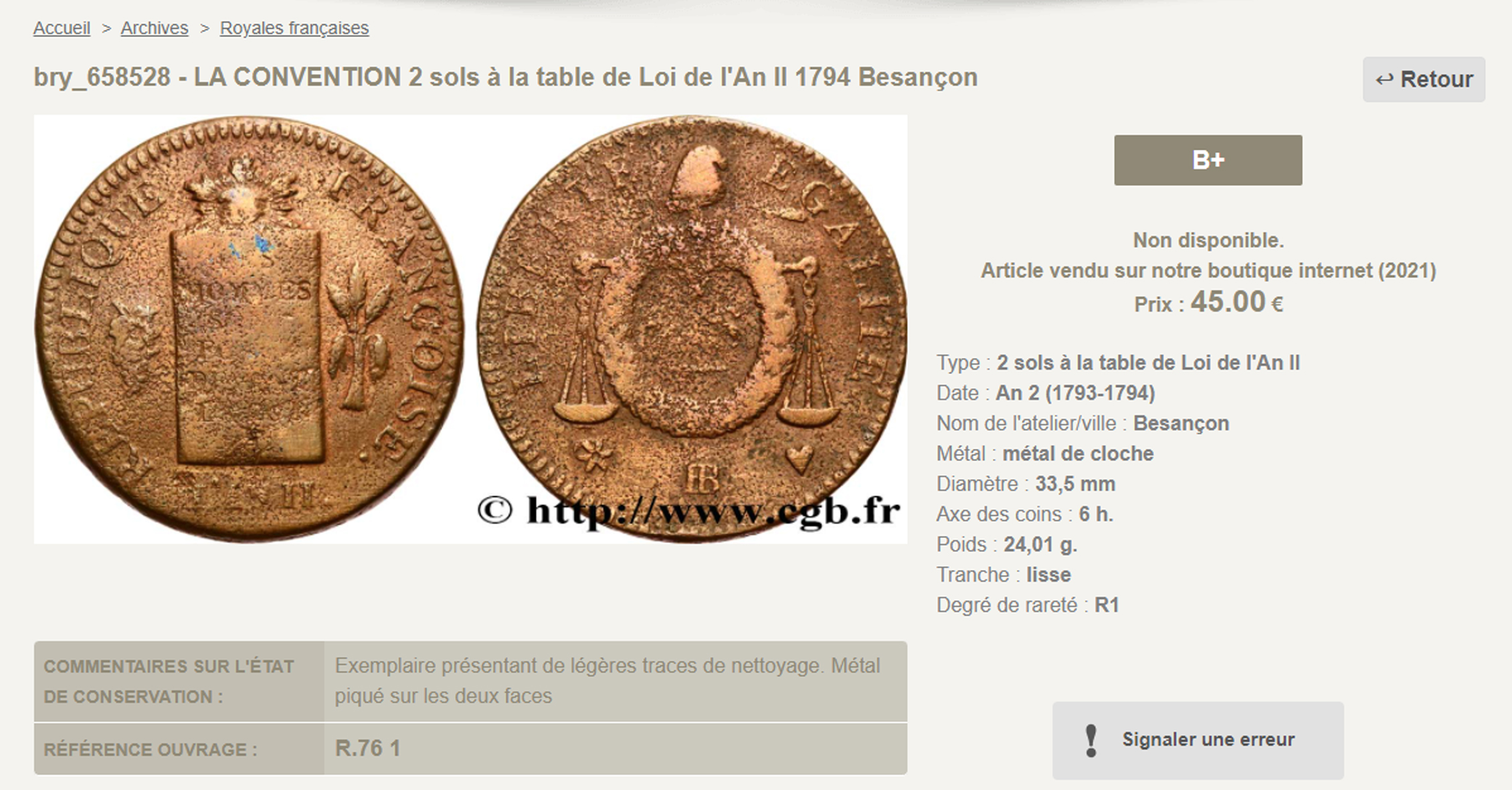Click the R.76 1 reference value
This screenshot has width=1512, height=790.
pyautogui.click(x=367, y=748)
